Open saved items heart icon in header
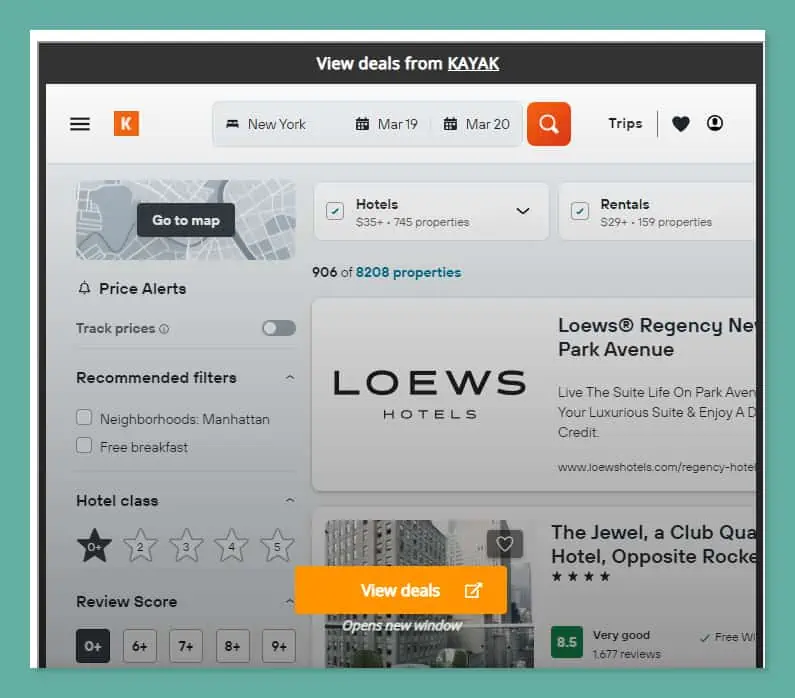 coord(680,124)
